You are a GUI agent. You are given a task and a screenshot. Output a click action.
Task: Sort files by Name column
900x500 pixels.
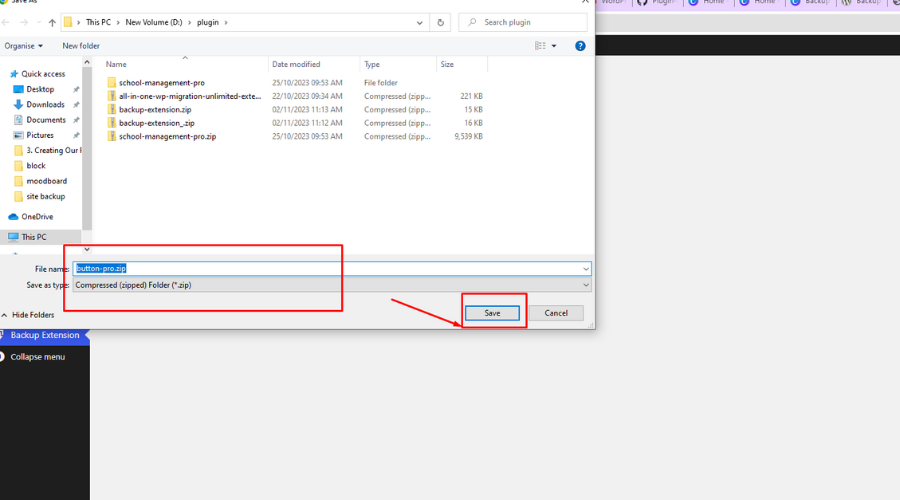tap(116, 64)
